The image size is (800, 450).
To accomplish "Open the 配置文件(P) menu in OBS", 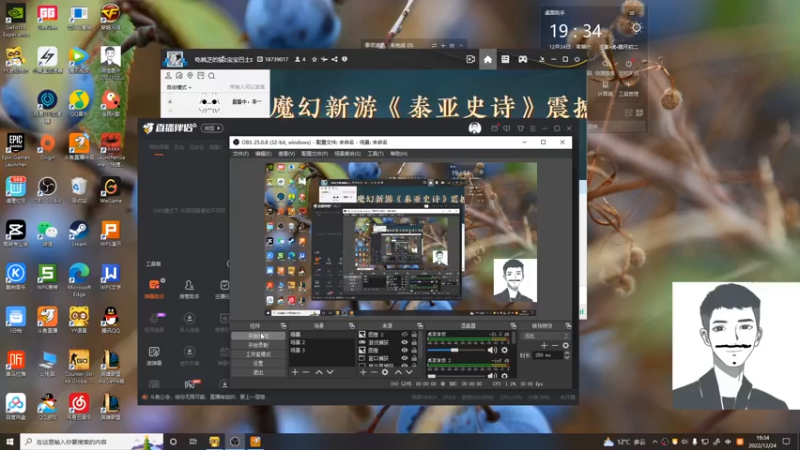I will [x=314, y=154].
